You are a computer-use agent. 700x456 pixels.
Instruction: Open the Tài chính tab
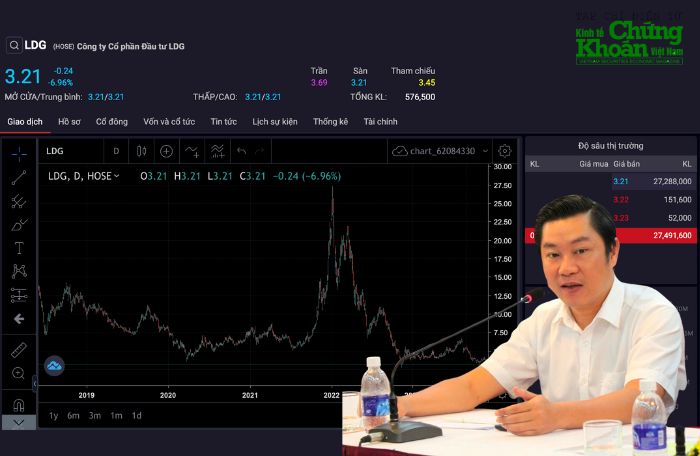point(380,121)
